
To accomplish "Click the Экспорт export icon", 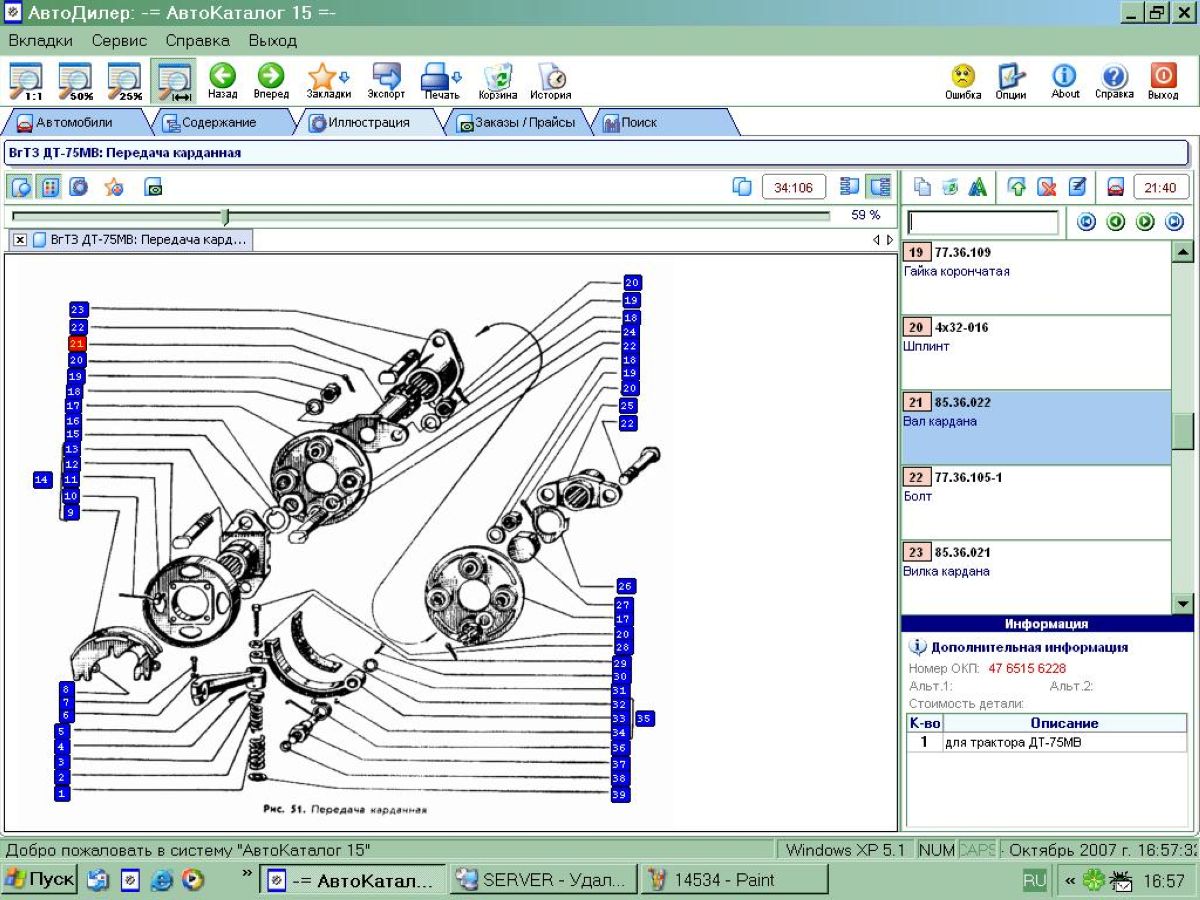I will [x=386, y=81].
